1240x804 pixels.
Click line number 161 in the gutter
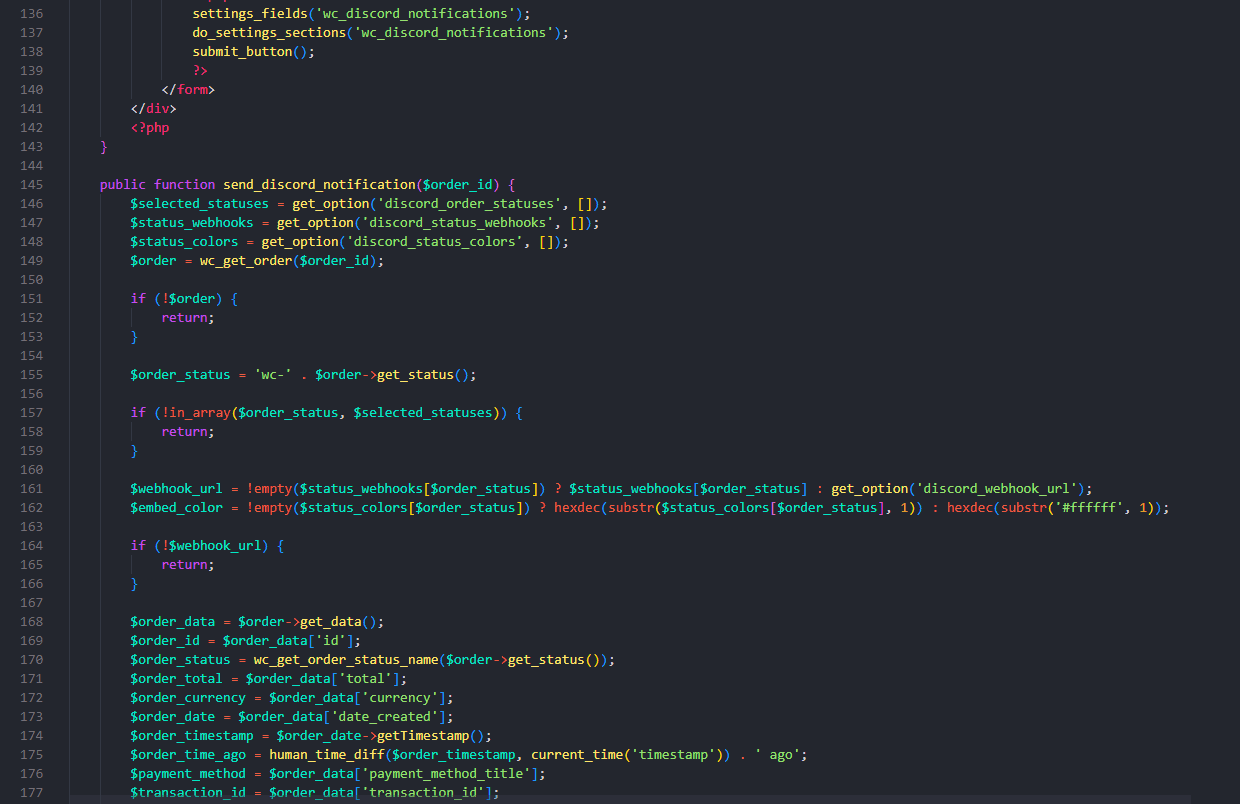pyautogui.click(x=31, y=489)
